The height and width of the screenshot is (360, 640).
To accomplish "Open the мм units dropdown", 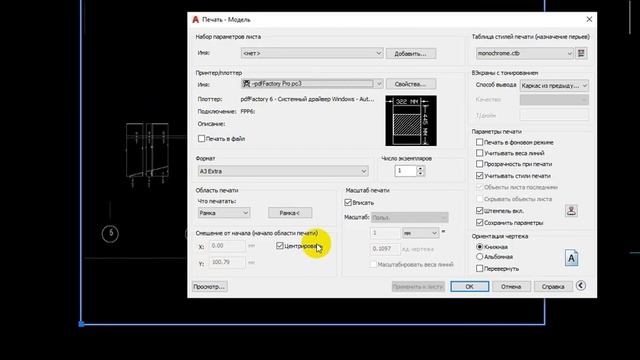I will point(420,233).
